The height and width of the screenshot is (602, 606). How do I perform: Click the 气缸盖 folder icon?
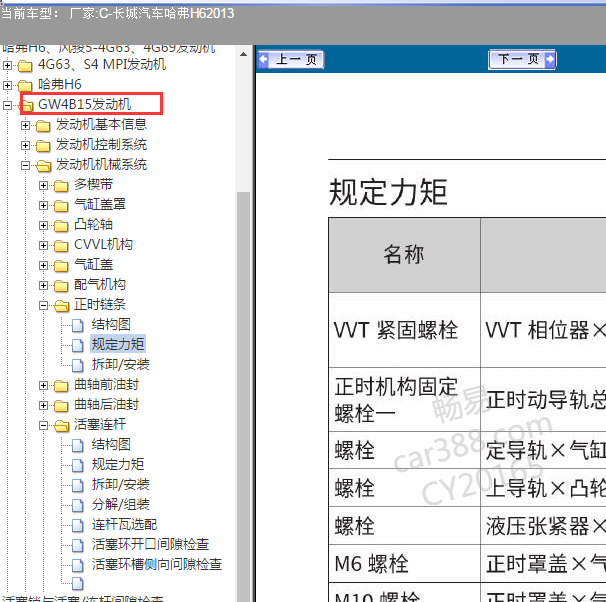click(61, 266)
